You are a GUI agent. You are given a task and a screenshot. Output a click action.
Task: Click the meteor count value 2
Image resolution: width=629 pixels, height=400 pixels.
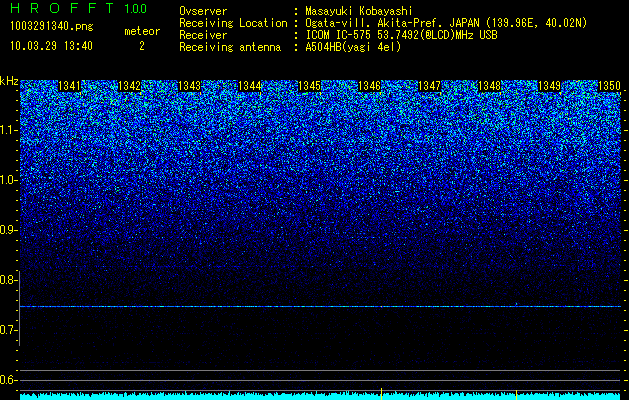142,46
